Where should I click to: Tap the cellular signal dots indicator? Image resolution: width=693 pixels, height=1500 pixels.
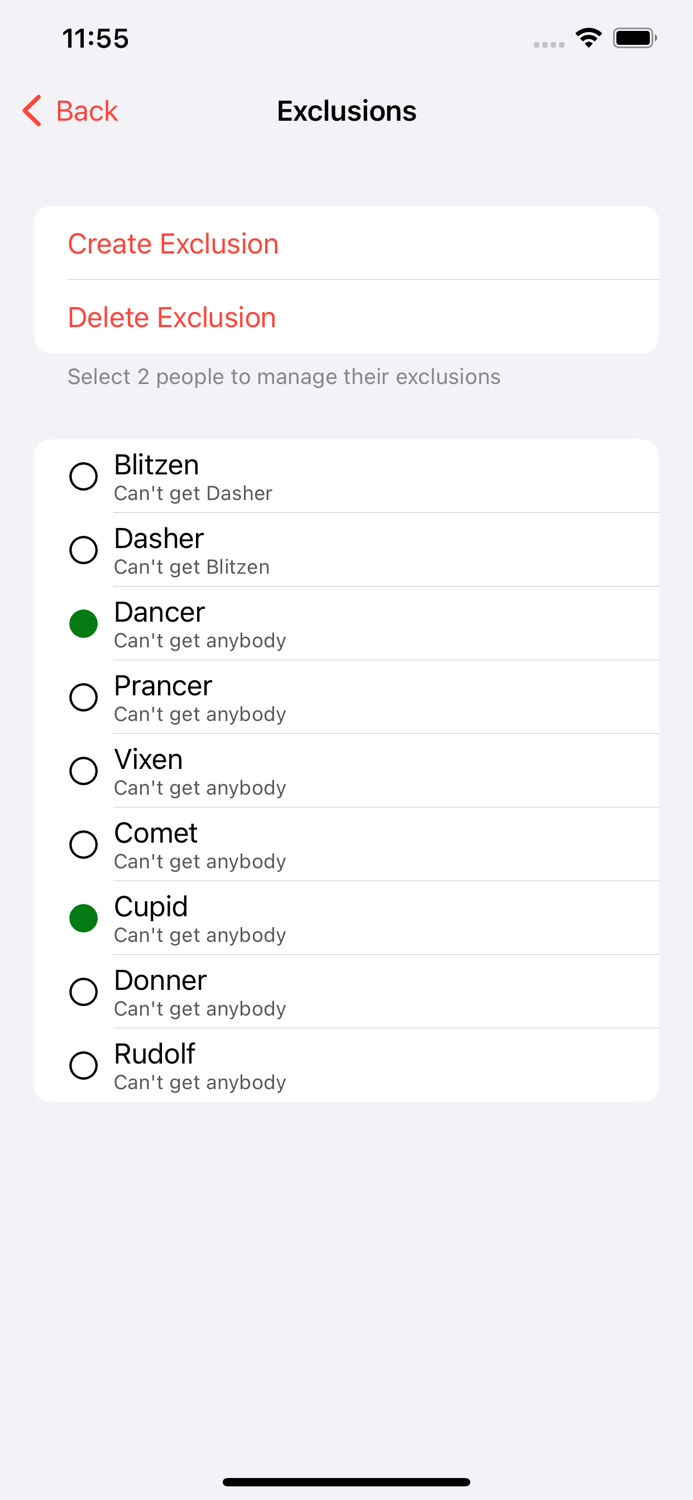tap(549, 44)
